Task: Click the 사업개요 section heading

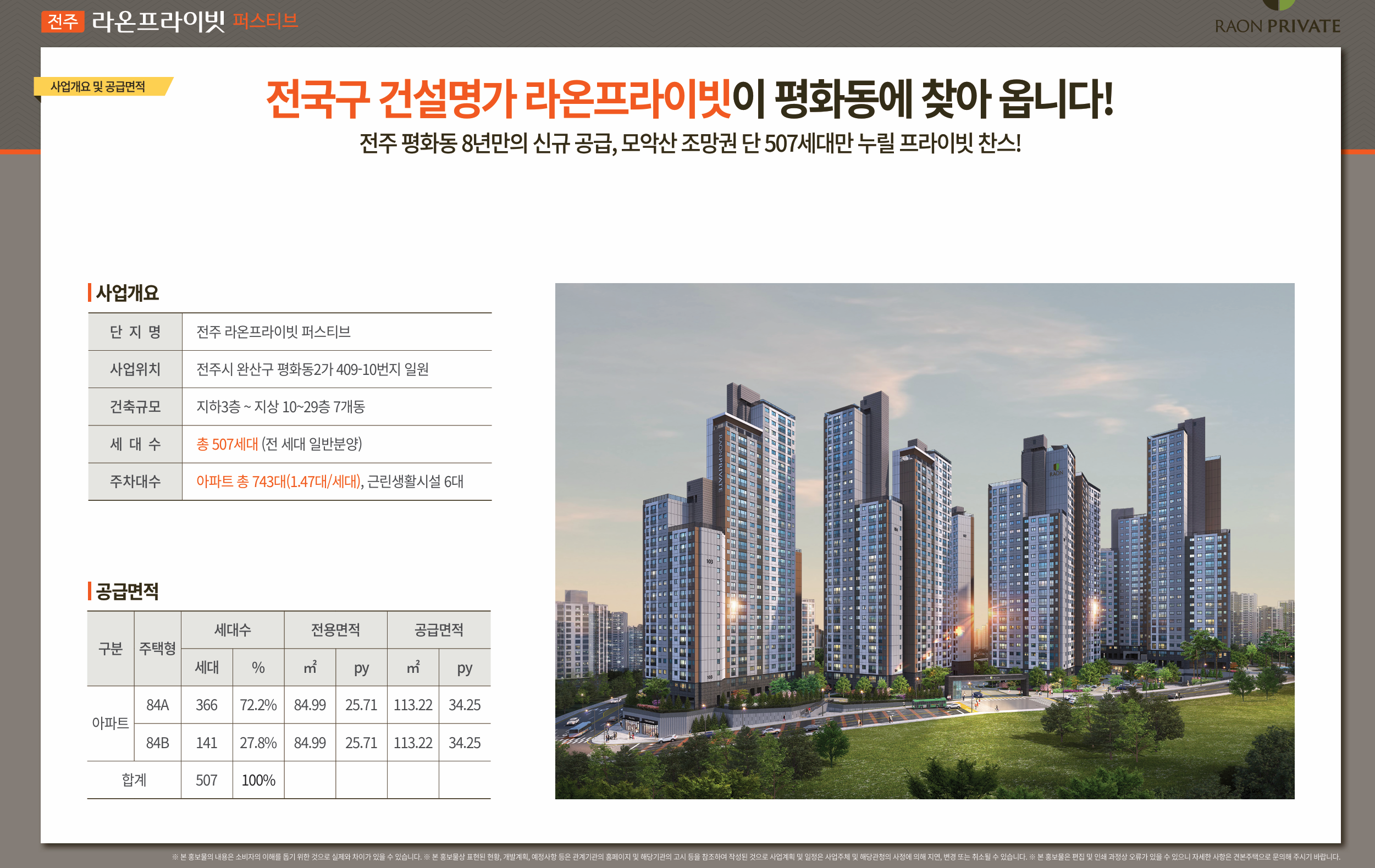Action: tap(127, 293)
